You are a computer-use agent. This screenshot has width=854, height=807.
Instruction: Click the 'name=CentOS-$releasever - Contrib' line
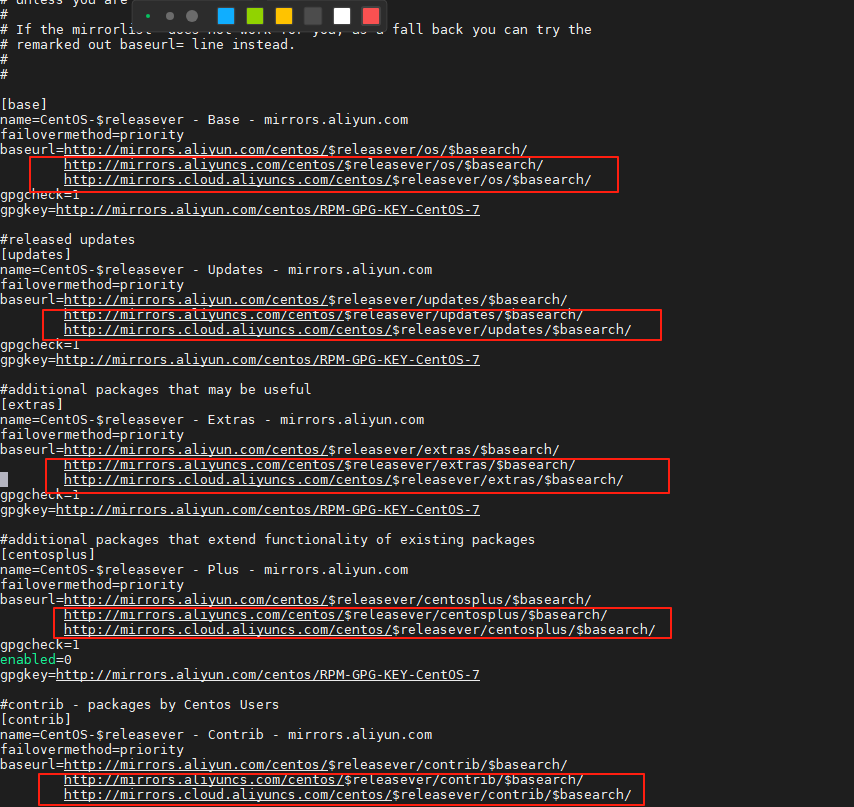(x=216, y=735)
